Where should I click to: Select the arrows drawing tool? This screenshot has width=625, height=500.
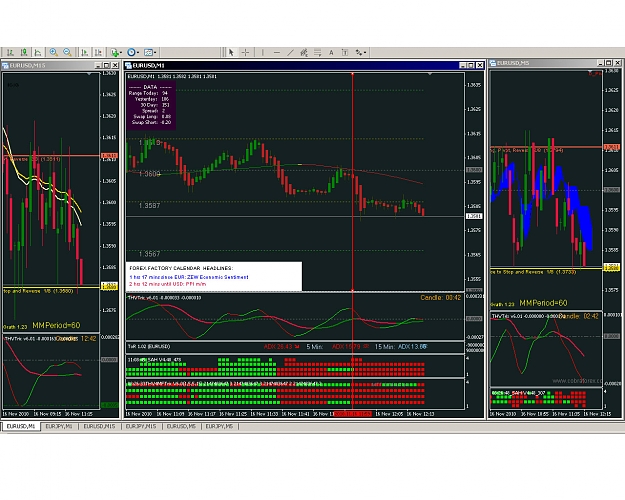(359, 52)
